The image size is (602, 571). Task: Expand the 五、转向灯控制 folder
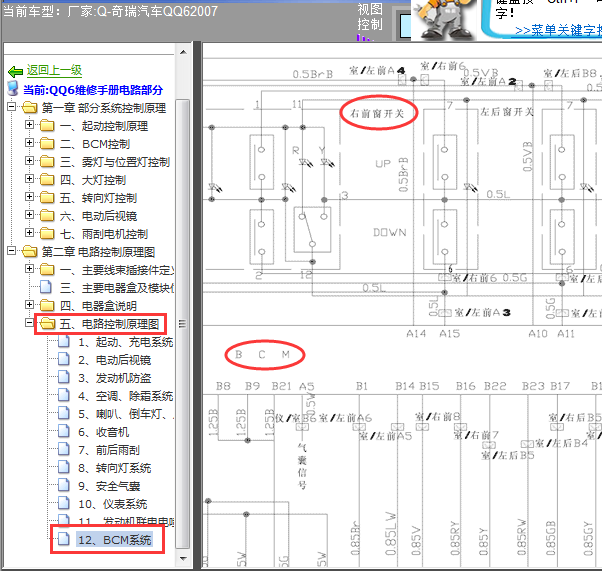click(x=30, y=197)
